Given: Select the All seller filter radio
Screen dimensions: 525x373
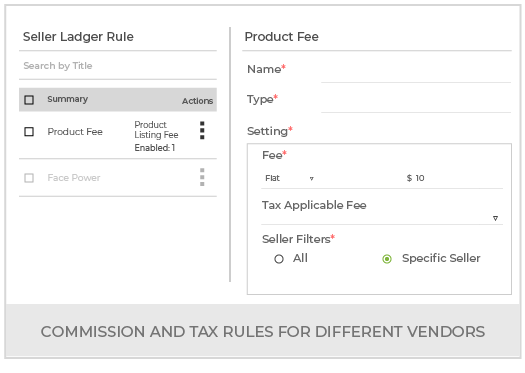Looking at the screenshot, I should (279, 259).
